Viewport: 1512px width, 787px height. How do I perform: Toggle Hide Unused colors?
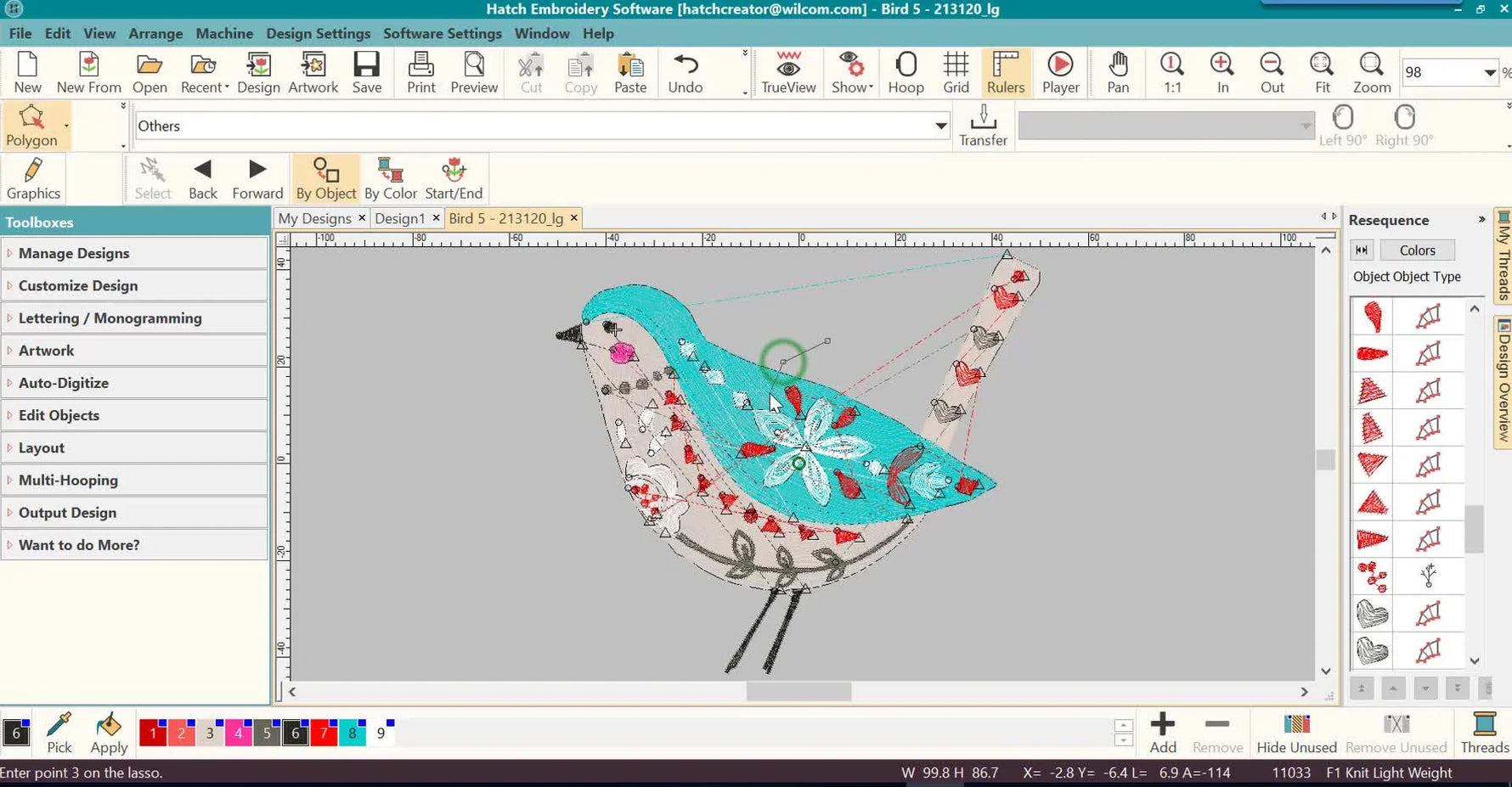(x=1296, y=733)
